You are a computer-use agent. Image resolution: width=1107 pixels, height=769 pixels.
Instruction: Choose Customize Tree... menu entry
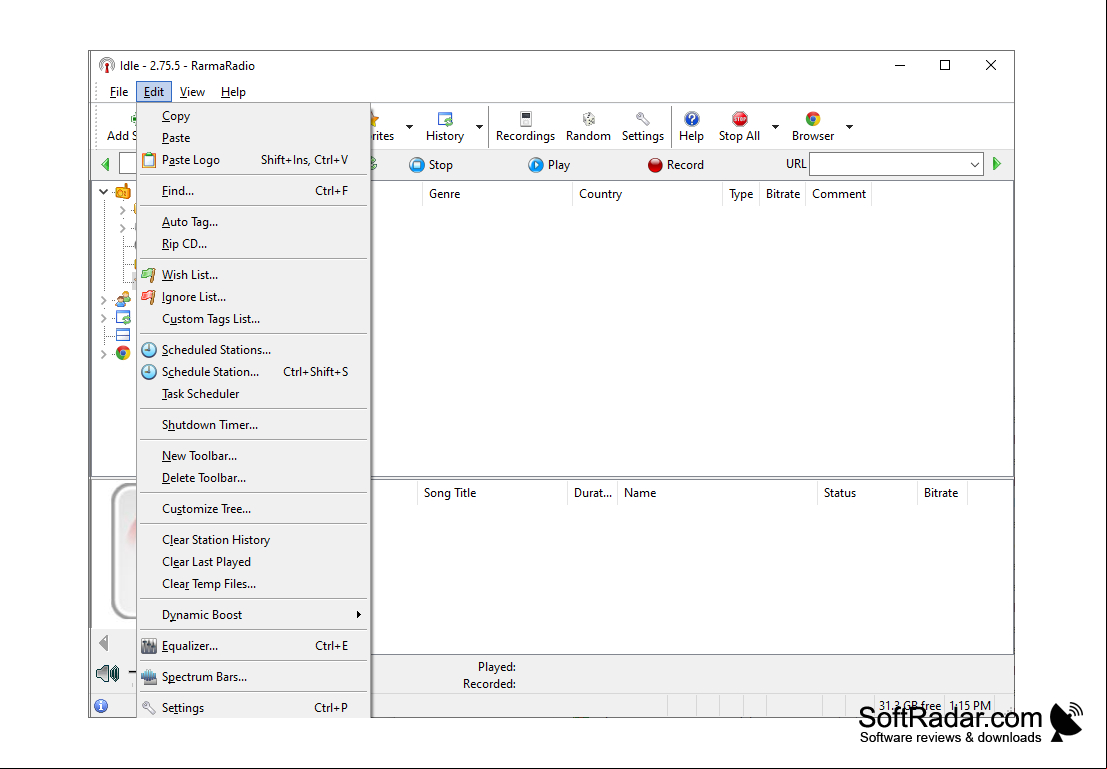pos(254,508)
